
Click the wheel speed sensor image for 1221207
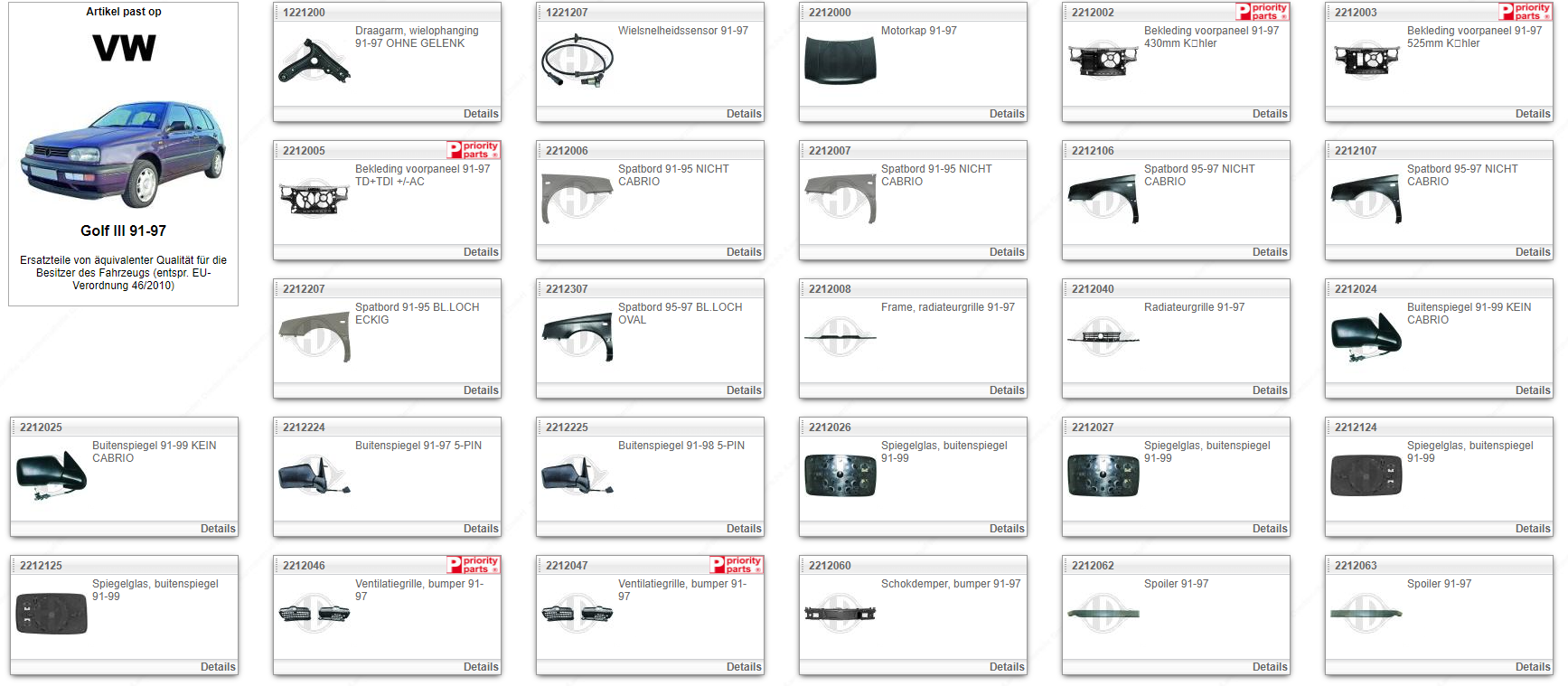click(577, 61)
